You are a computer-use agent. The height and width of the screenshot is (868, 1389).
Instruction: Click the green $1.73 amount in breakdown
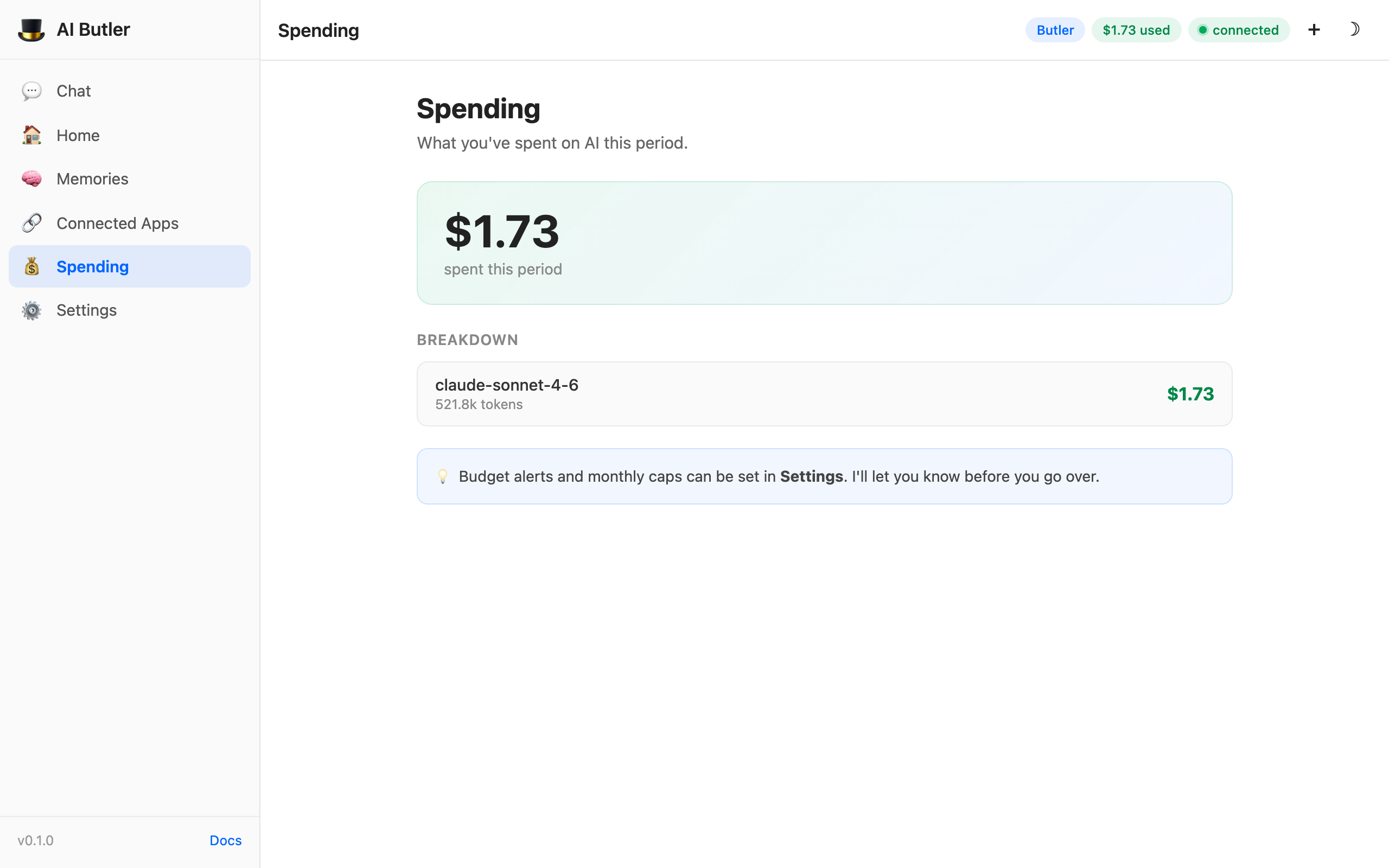coord(1190,393)
